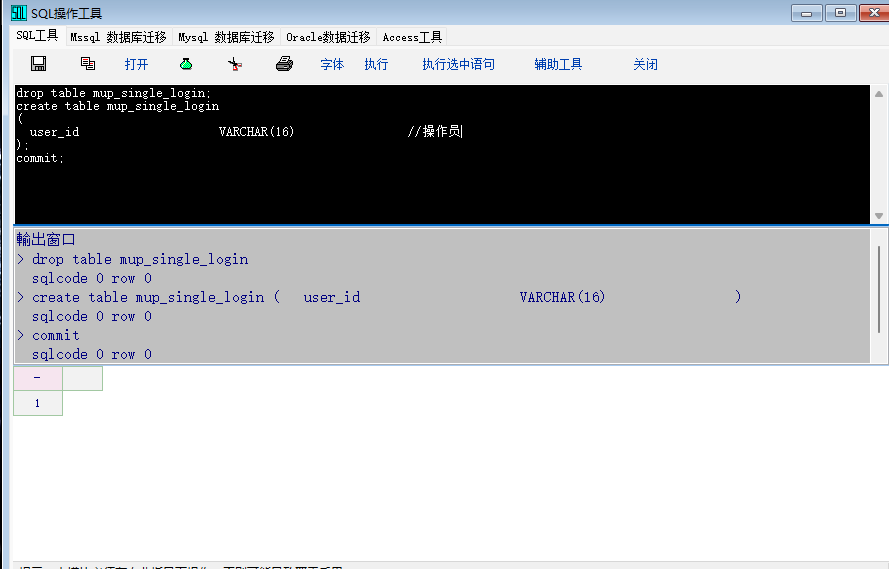Viewport: 889px width, 569px height.
Task: Click the copy icon in toolbar
Action: tap(88, 64)
